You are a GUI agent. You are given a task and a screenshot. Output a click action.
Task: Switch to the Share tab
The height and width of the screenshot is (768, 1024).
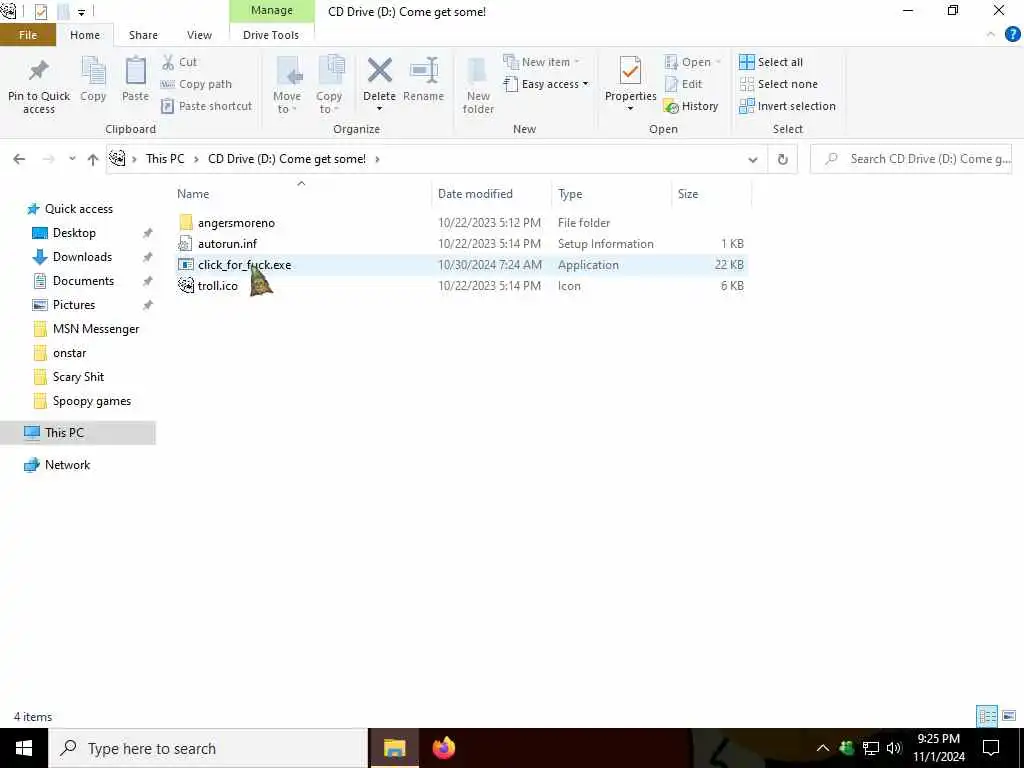click(143, 35)
